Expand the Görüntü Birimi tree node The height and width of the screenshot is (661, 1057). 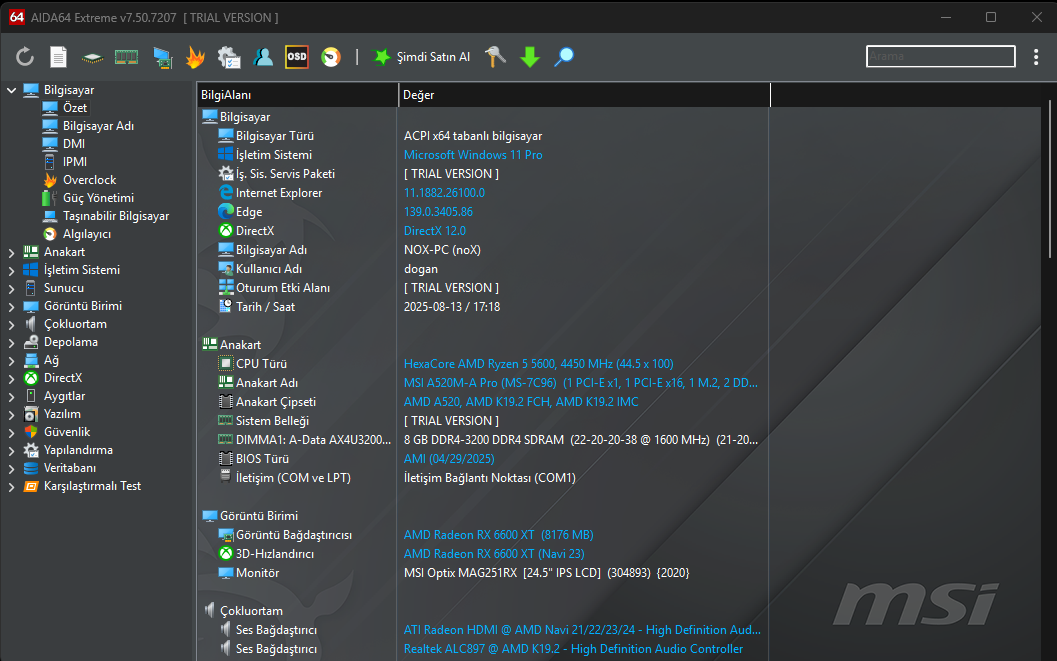coord(11,307)
